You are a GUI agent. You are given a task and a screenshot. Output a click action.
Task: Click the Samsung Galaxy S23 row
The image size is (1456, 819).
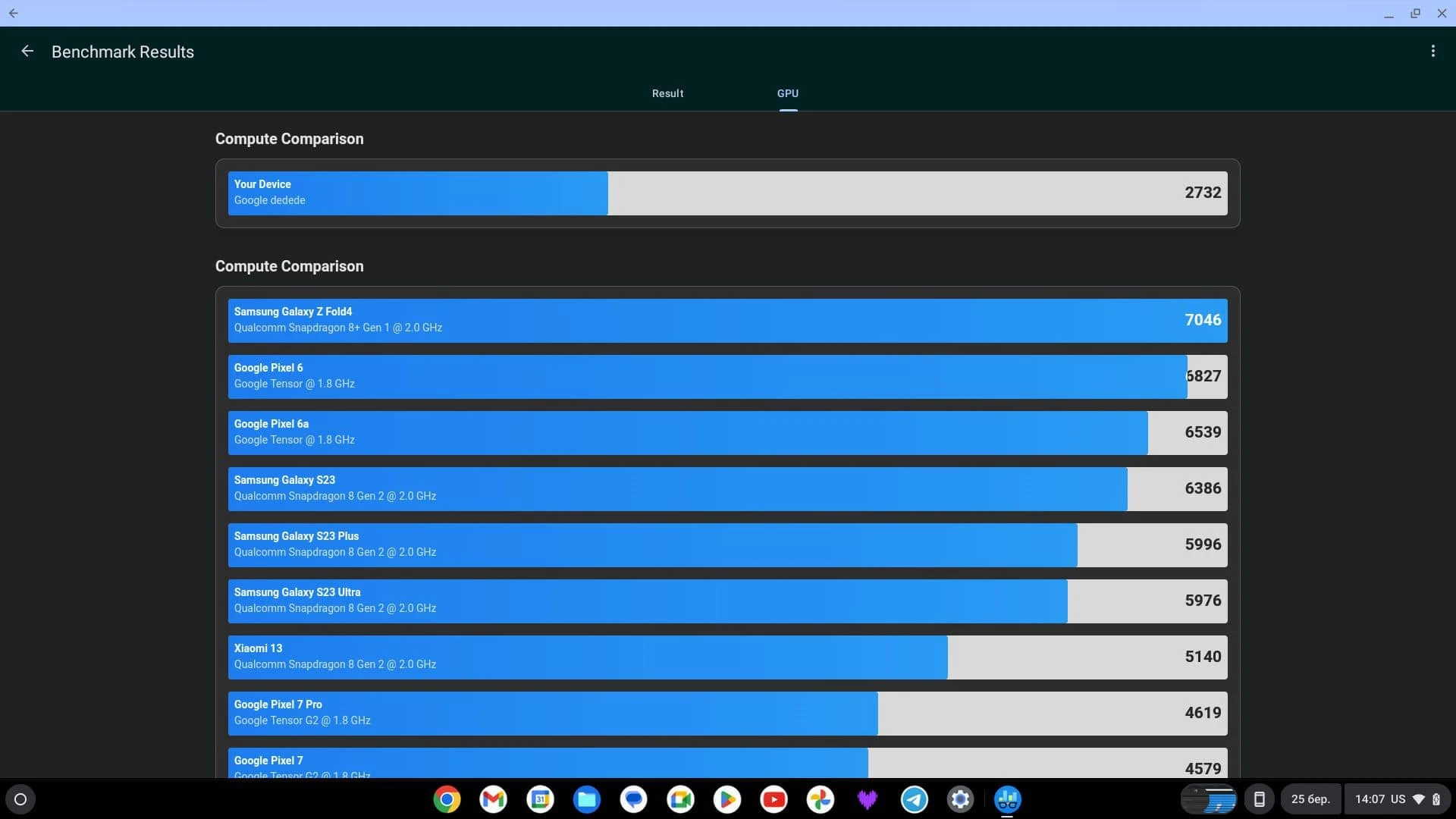pyautogui.click(x=727, y=488)
